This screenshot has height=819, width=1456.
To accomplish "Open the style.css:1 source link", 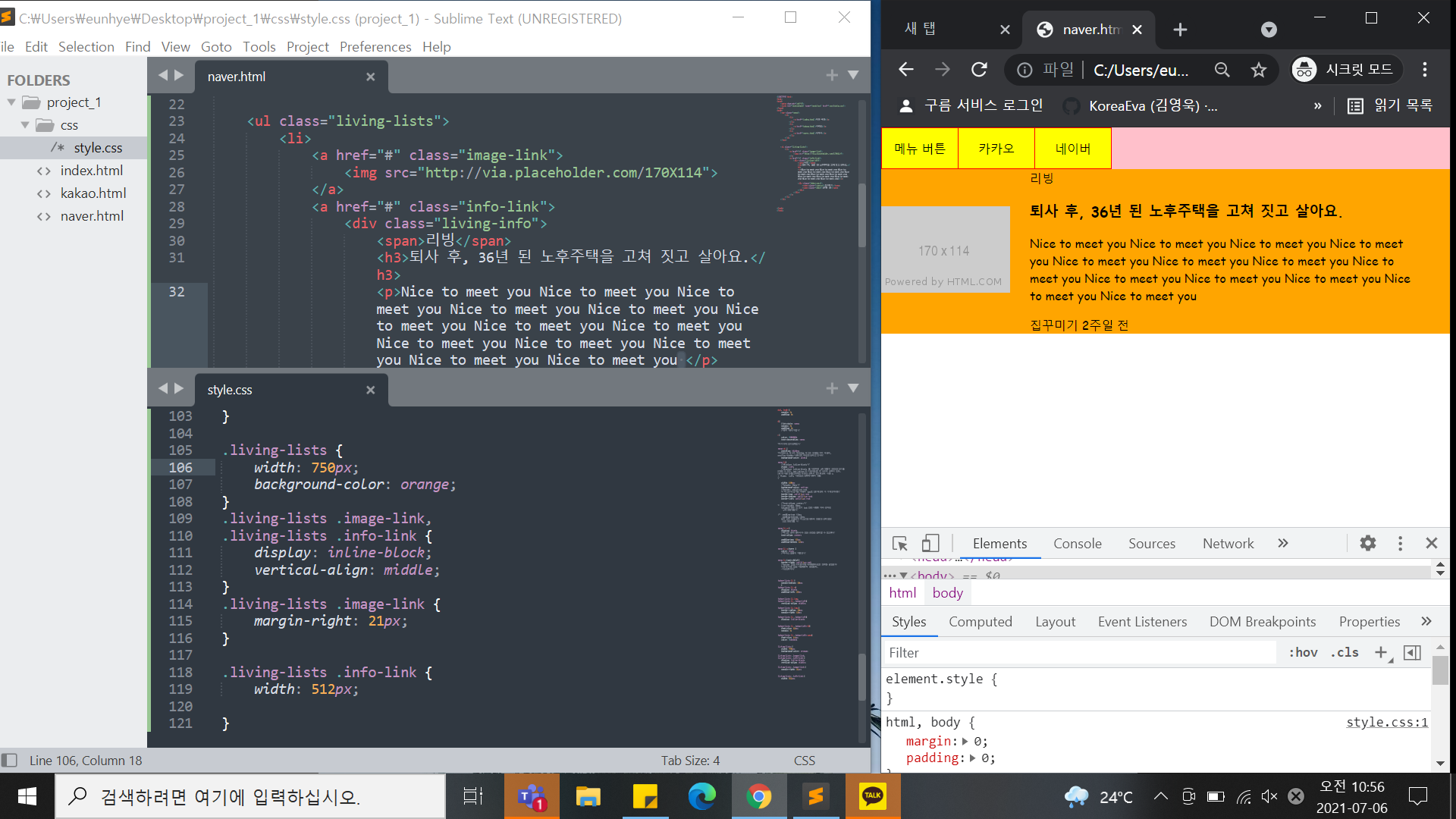I will pos(1386,722).
